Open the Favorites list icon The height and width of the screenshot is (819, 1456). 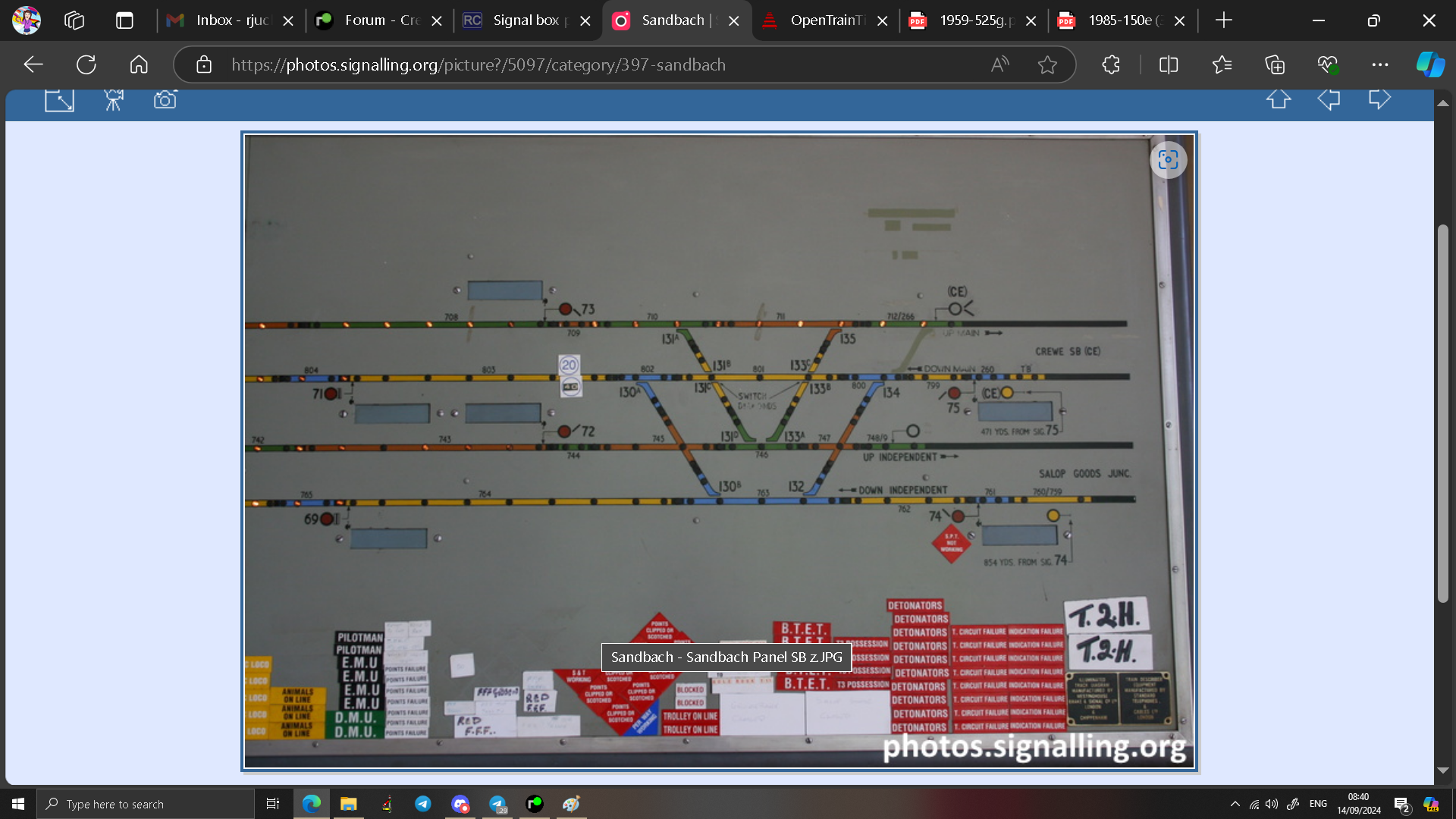click(1222, 64)
